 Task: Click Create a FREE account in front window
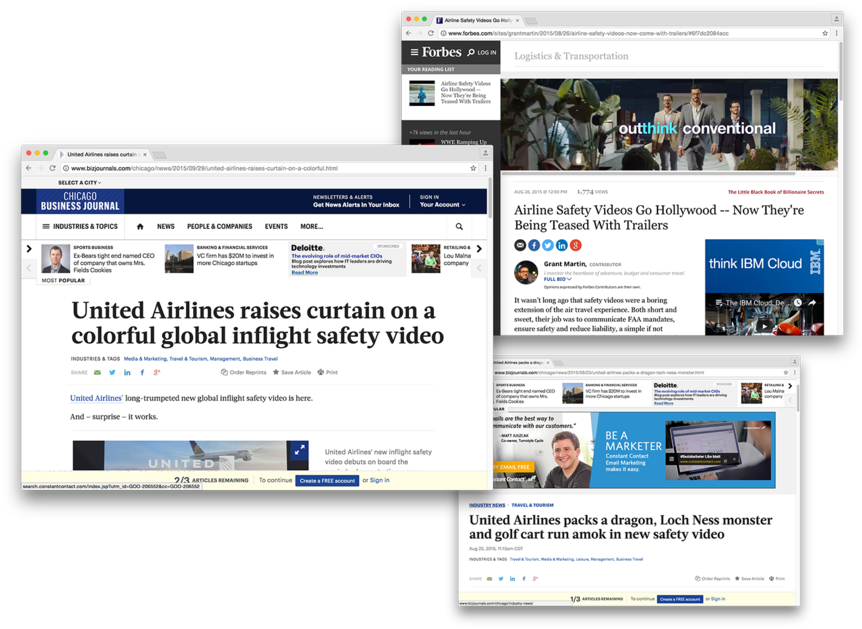tap(327, 481)
